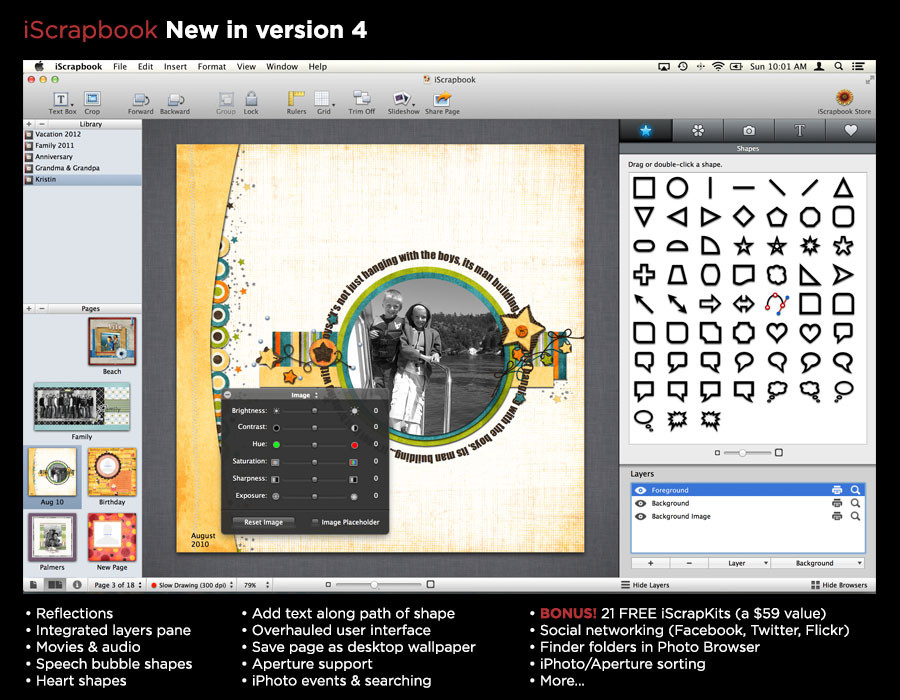Toggle the Trim Off setting
The image size is (900, 700).
(x=362, y=103)
